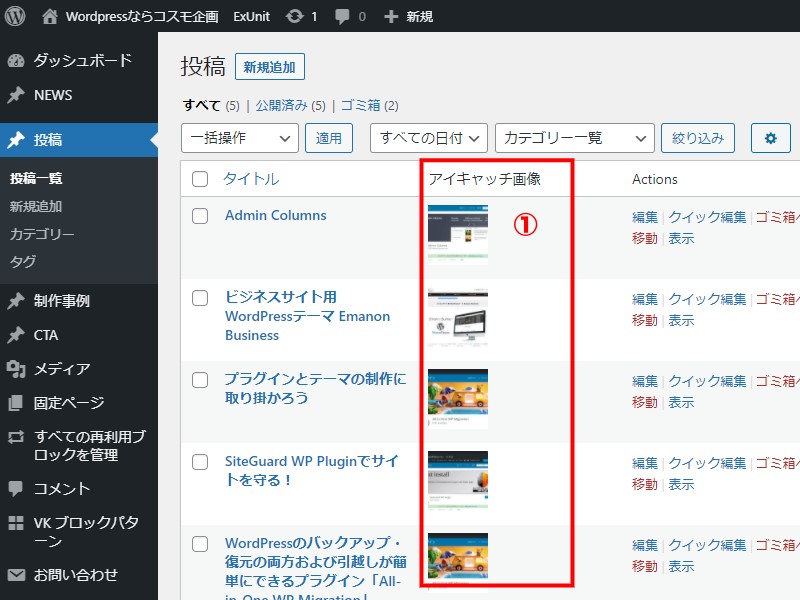Viewport: 800px width, 600px height.
Task: Click the 新規追加 button next to 投稿
Action: click(x=270, y=67)
